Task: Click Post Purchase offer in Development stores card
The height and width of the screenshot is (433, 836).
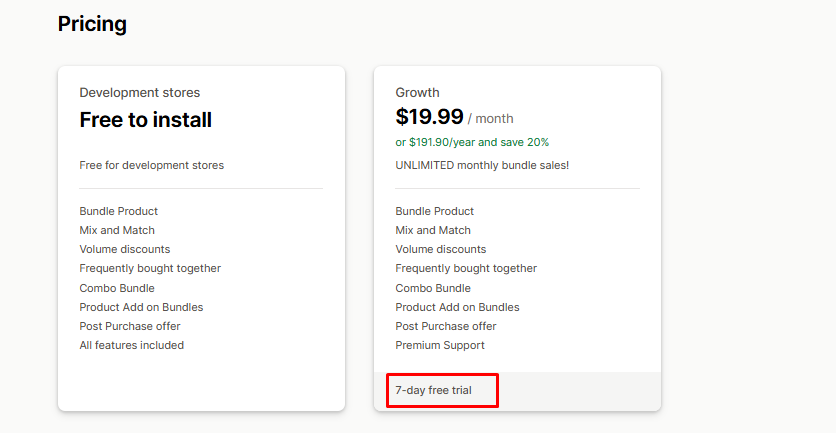Action: point(130,326)
